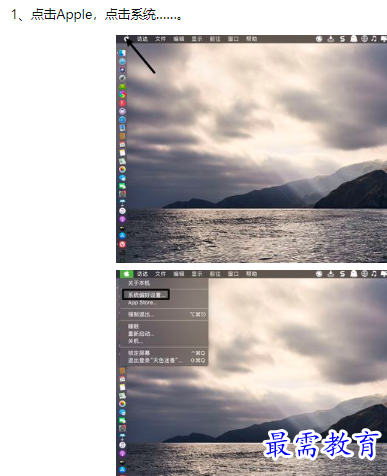Open 前往 menu in the upper screenshot

pos(215,39)
